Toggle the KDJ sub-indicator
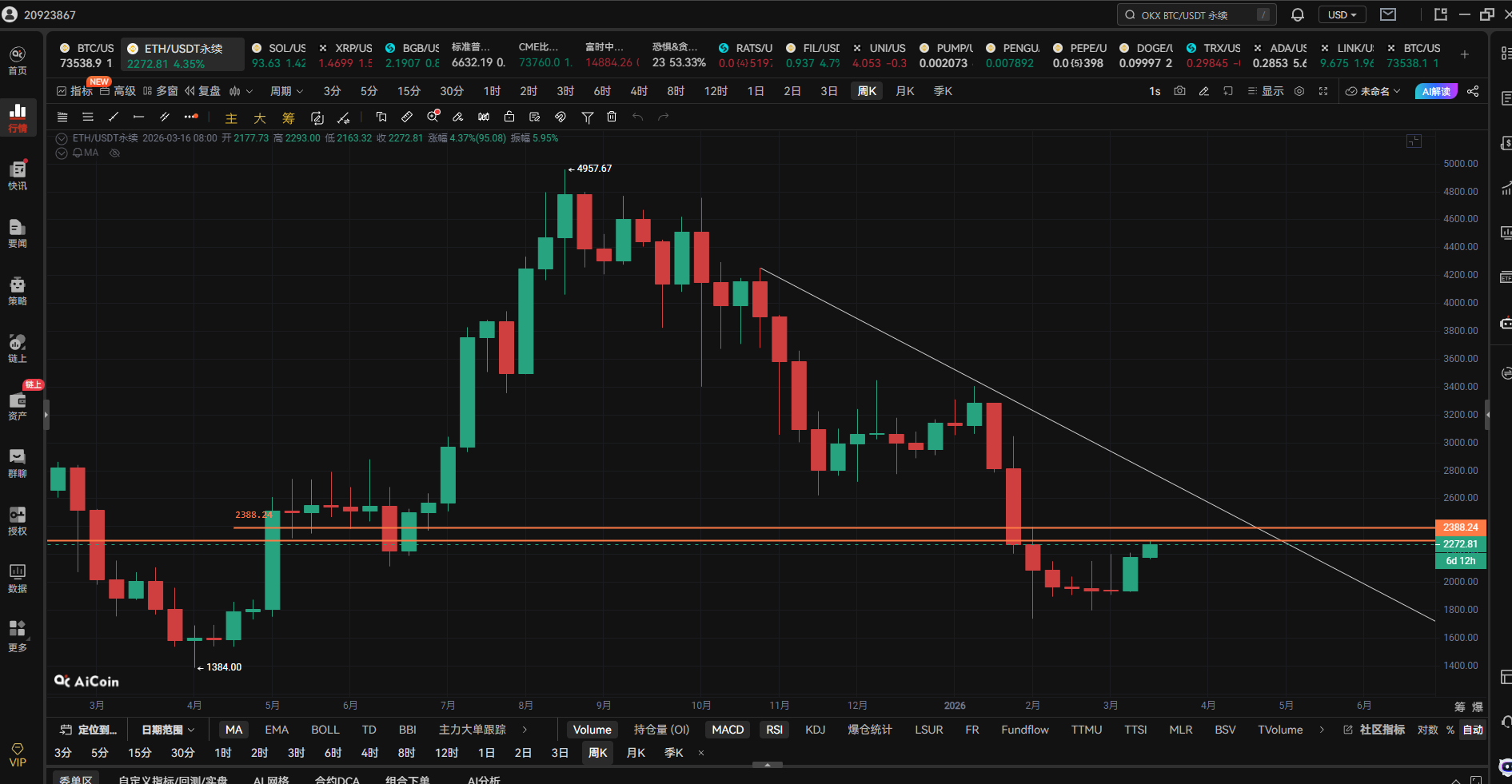1512x784 pixels. pyautogui.click(x=816, y=730)
